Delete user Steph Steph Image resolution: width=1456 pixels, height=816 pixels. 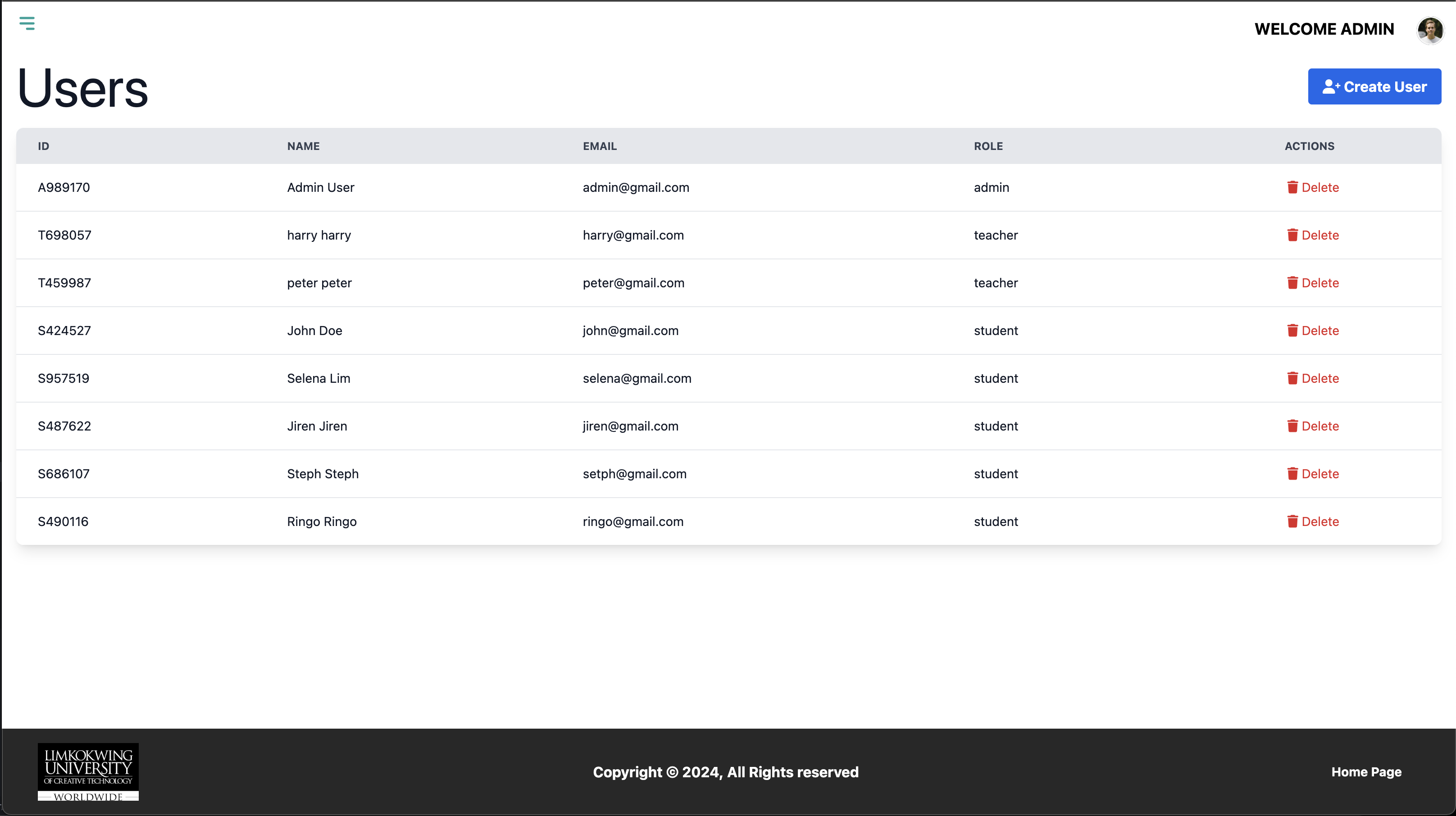tap(1312, 474)
